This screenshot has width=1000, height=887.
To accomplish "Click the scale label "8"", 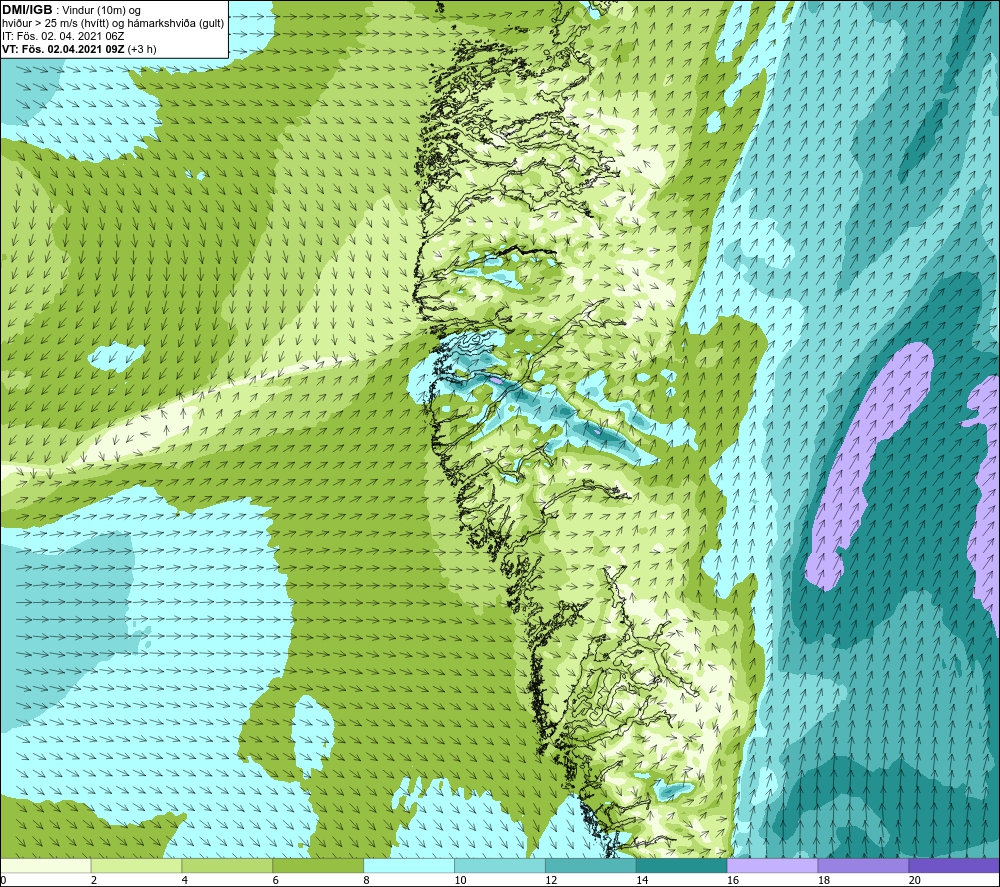I will pyautogui.click(x=366, y=881).
